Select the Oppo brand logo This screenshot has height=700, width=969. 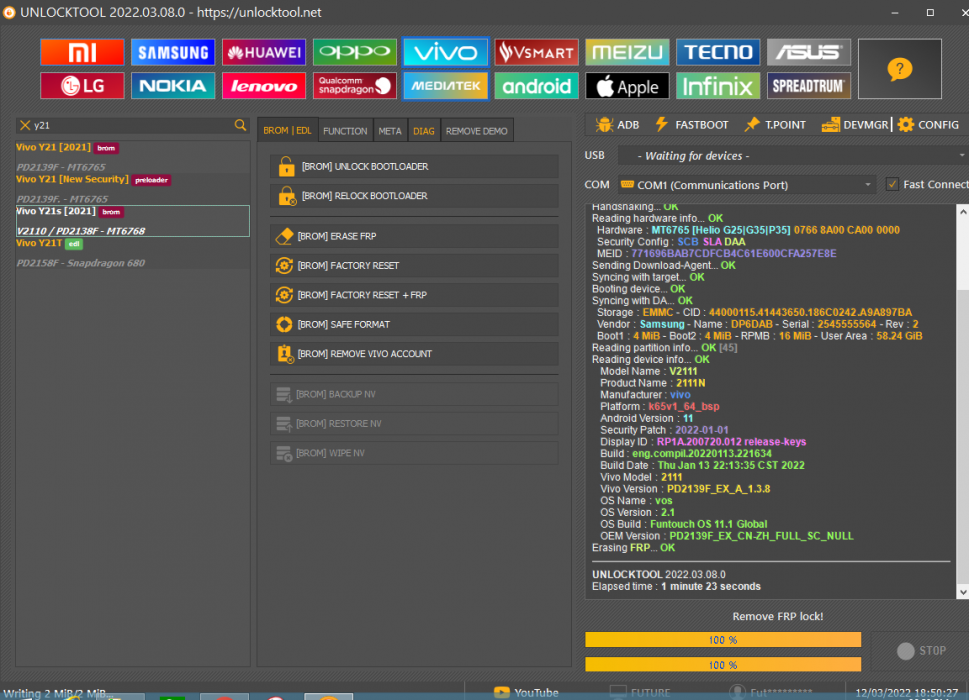click(354, 53)
